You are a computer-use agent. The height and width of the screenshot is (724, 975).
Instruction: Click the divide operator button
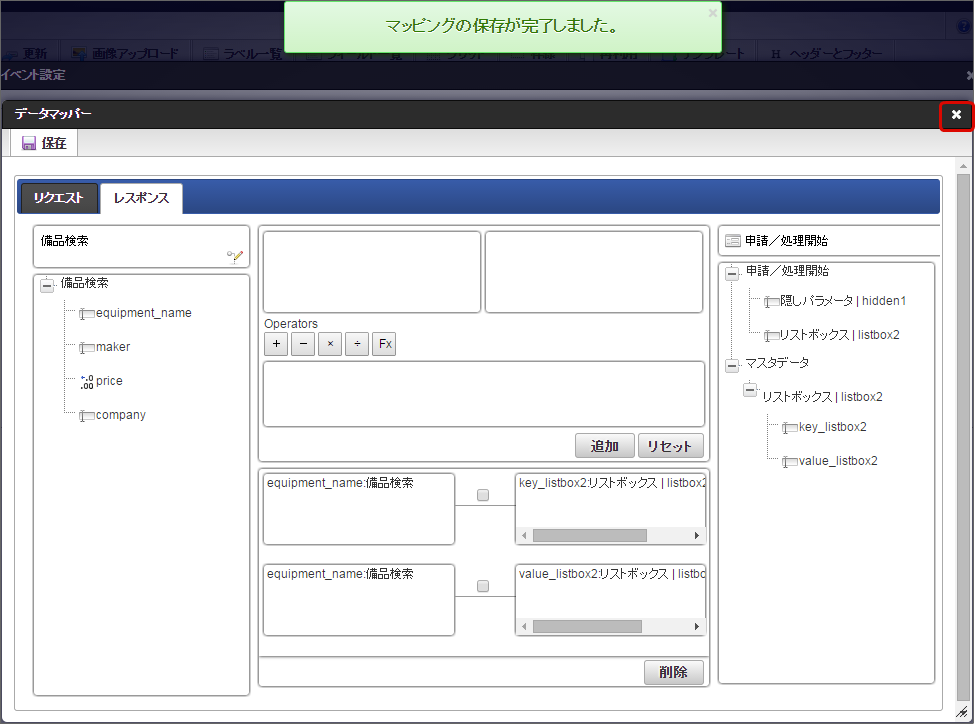tap(357, 343)
